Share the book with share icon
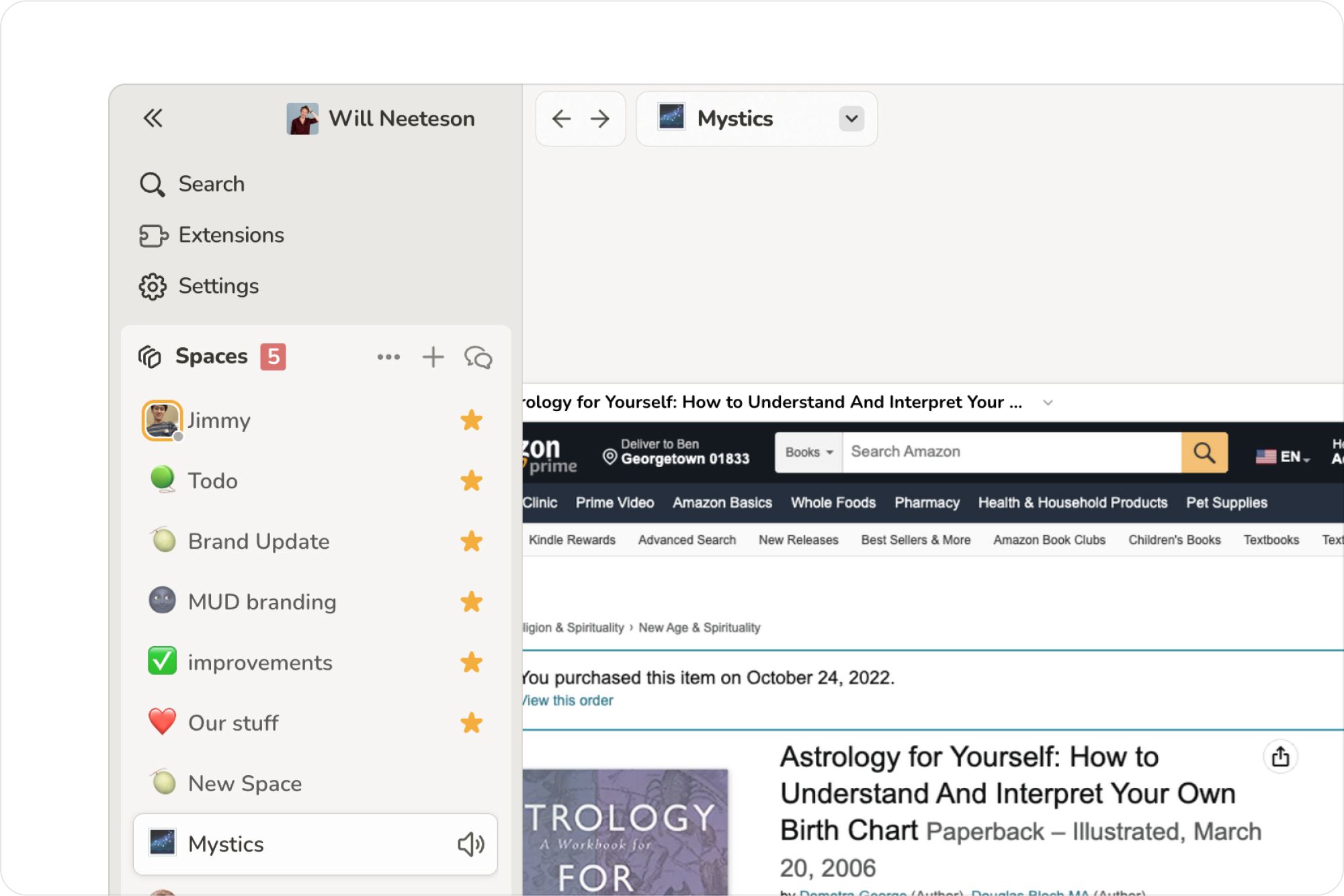The height and width of the screenshot is (896, 1344). [x=1280, y=757]
